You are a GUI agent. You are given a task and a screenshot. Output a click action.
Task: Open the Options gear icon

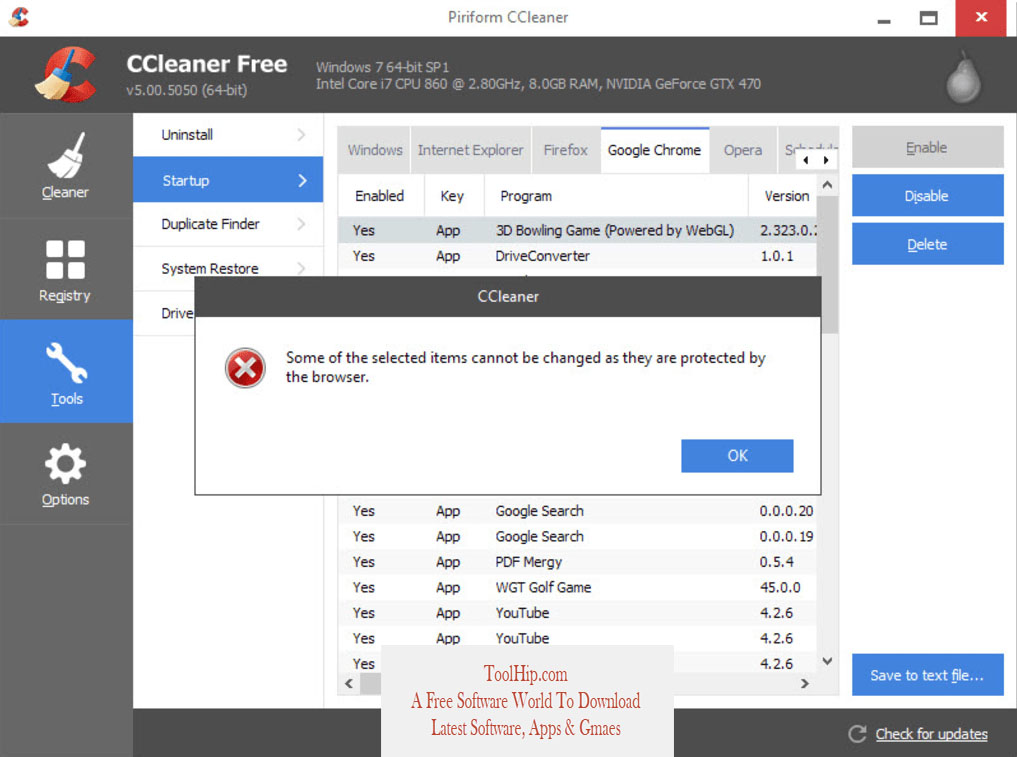click(x=66, y=463)
